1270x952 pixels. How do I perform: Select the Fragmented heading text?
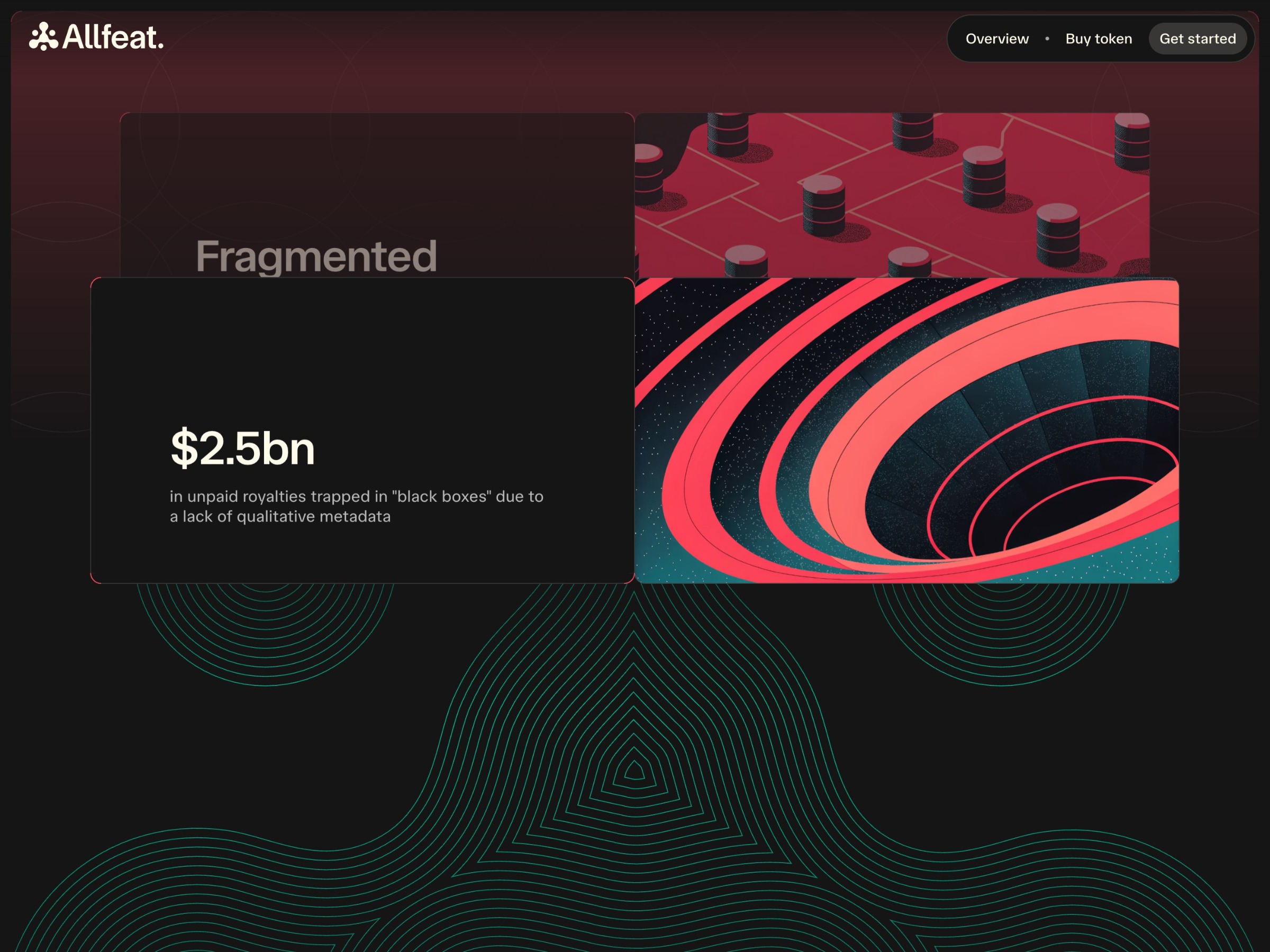(316, 256)
